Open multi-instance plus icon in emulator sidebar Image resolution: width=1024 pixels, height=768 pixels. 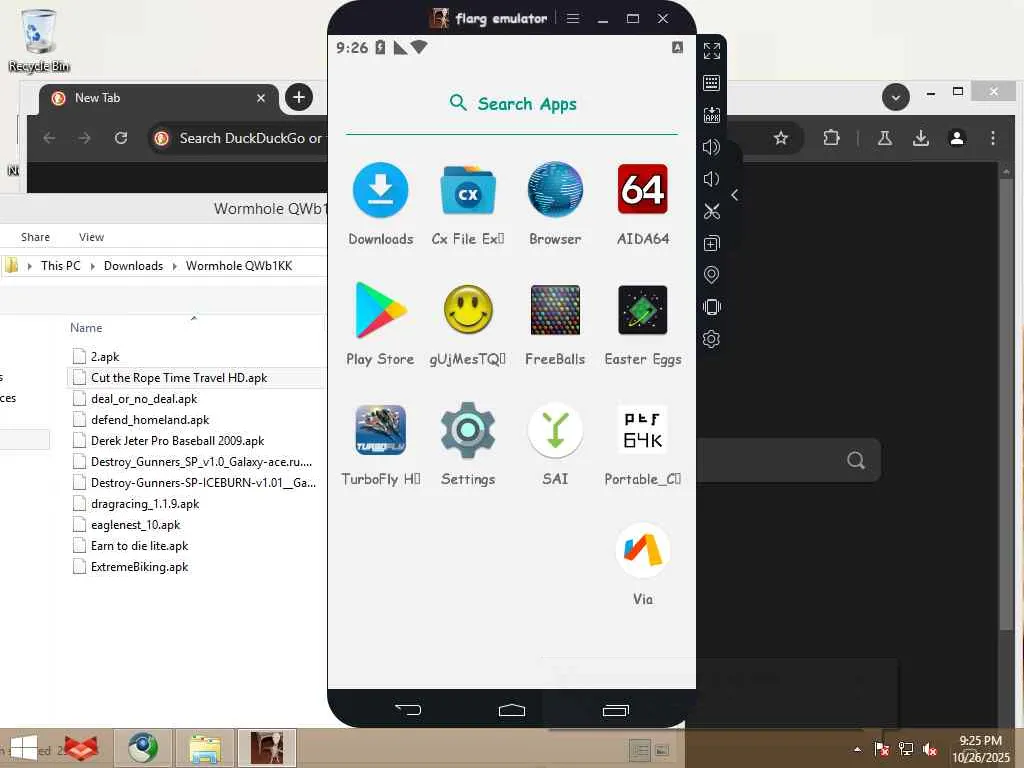click(x=712, y=244)
